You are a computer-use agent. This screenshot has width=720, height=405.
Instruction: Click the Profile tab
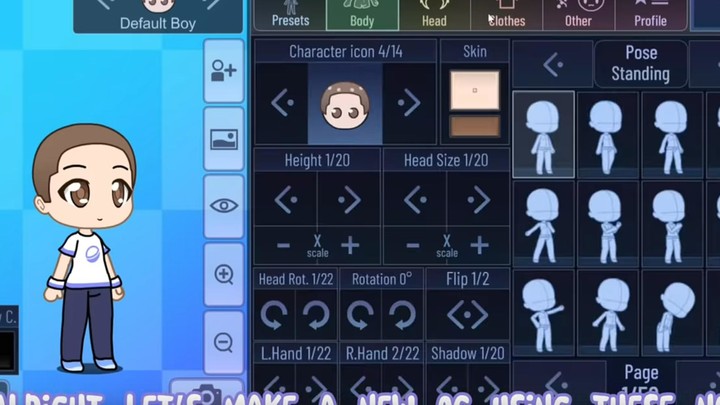(x=650, y=15)
